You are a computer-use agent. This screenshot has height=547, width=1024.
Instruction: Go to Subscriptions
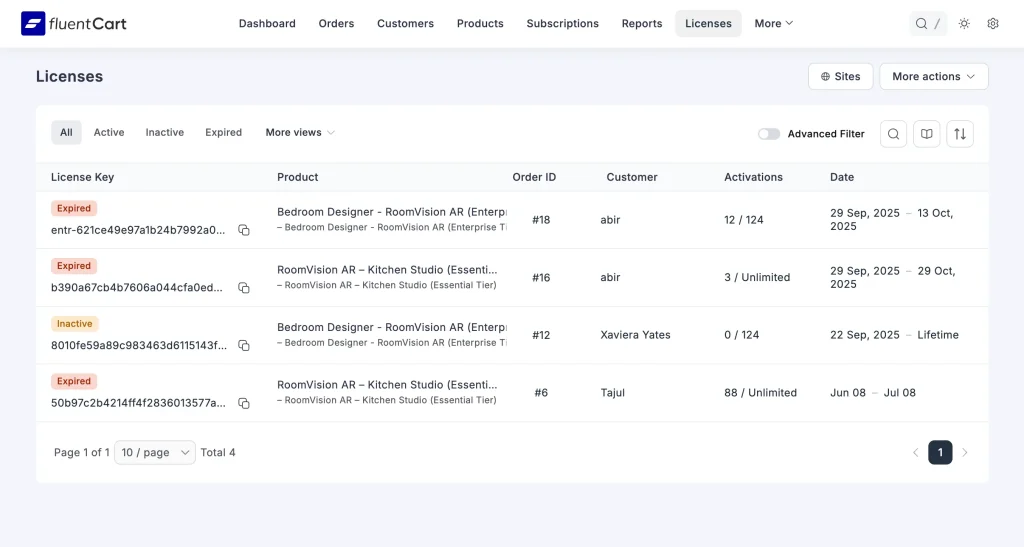click(562, 23)
